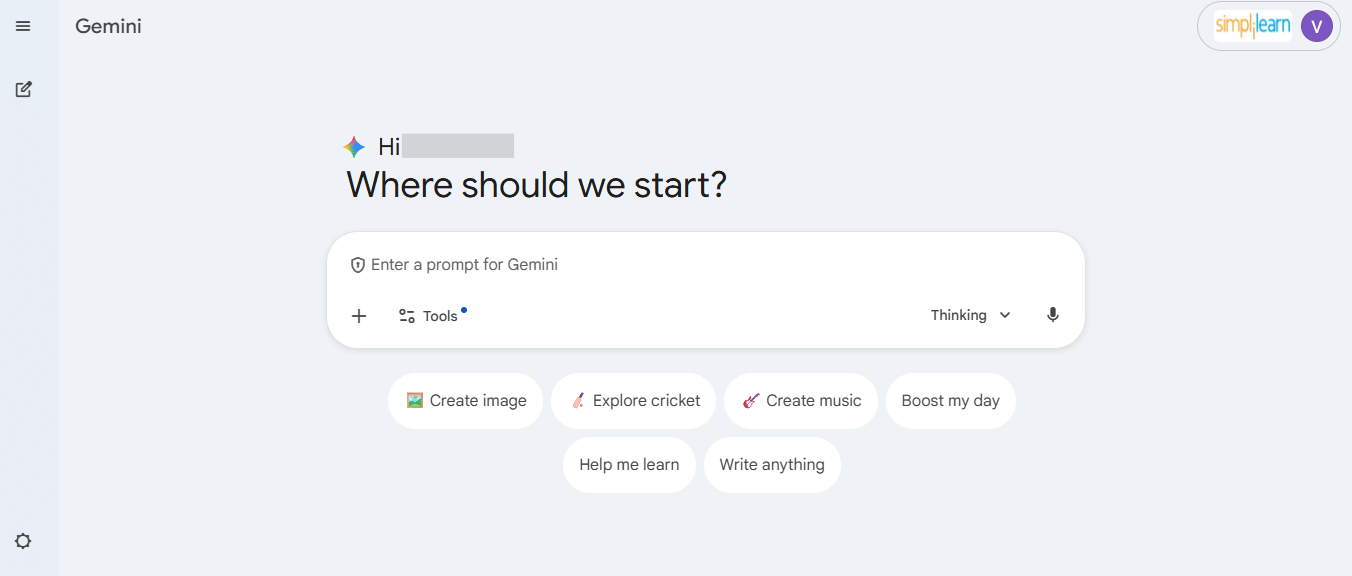Open the Thinking model selector
Screen dimensions: 1352x576
[959, 314]
